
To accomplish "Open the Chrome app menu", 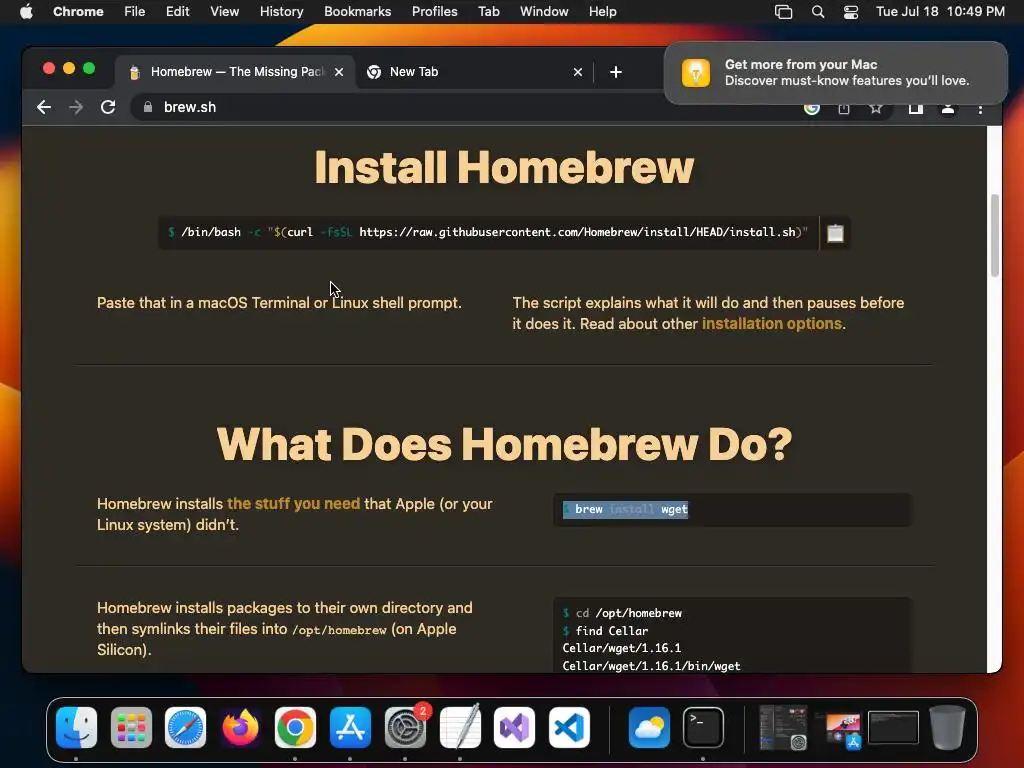I will tap(78, 12).
